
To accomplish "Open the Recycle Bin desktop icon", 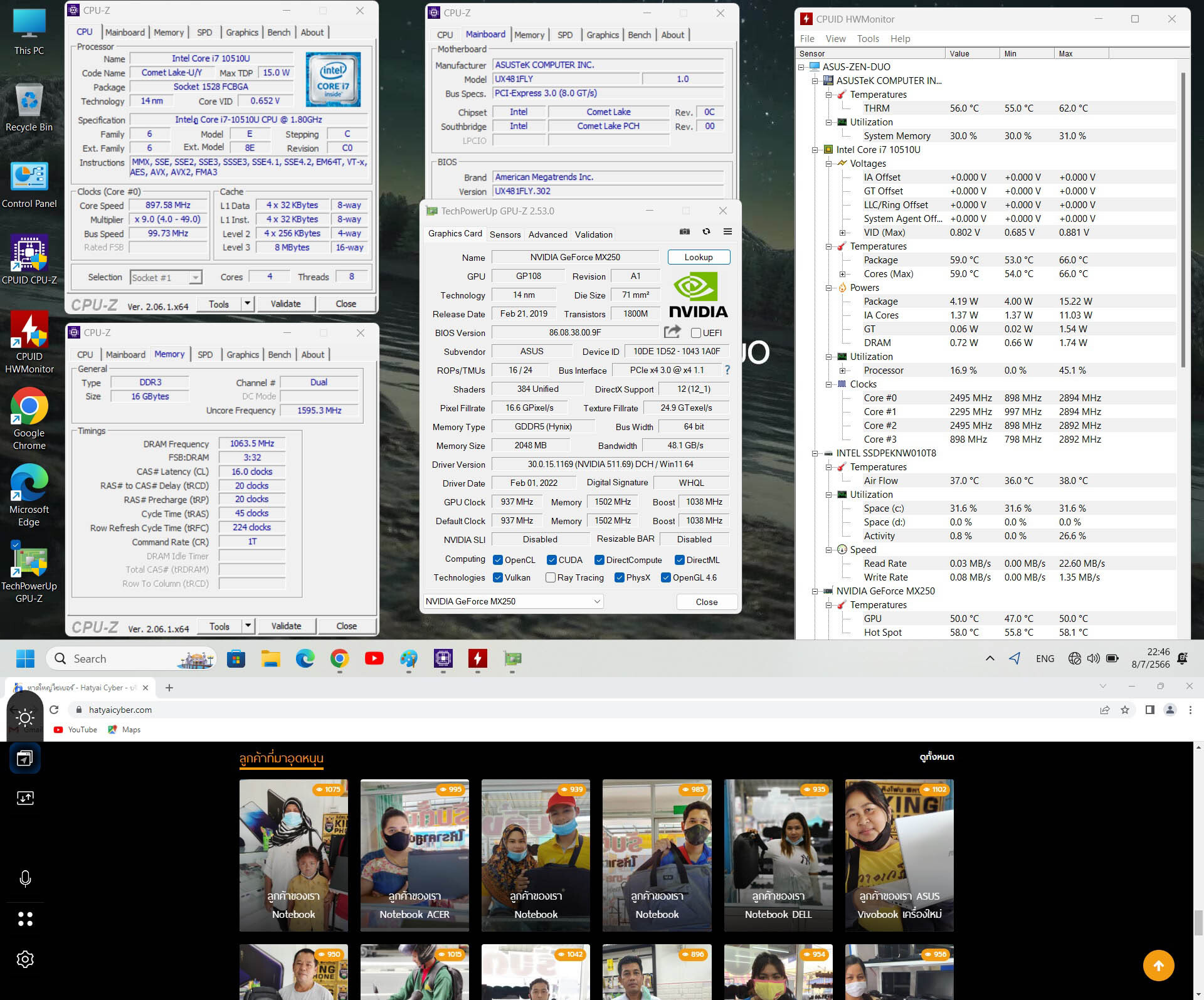I will coord(29,108).
